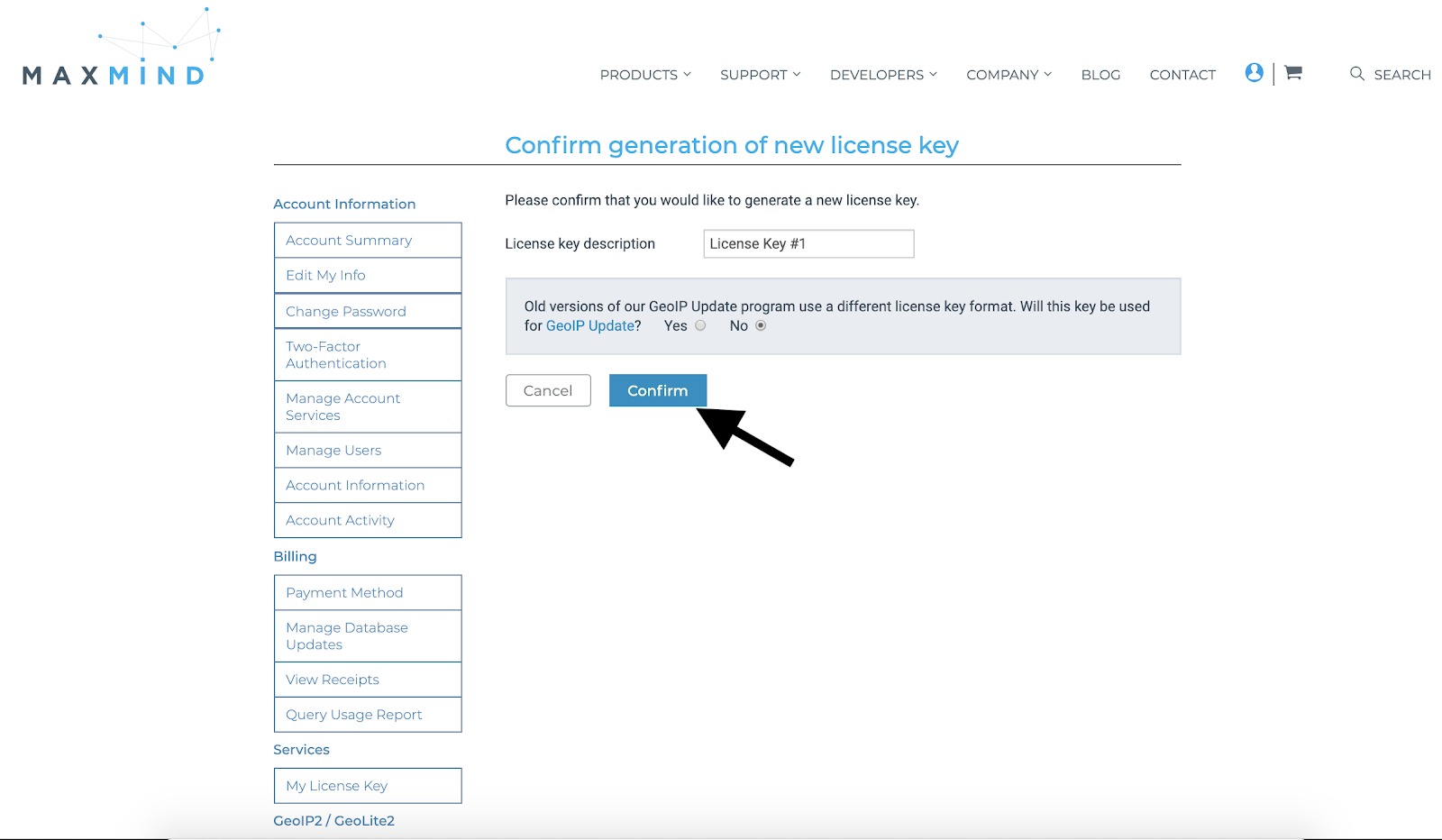This screenshot has height=840, width=1442.
Task: Open the Query Usage Report page
Action: click(x=354, y=715)
